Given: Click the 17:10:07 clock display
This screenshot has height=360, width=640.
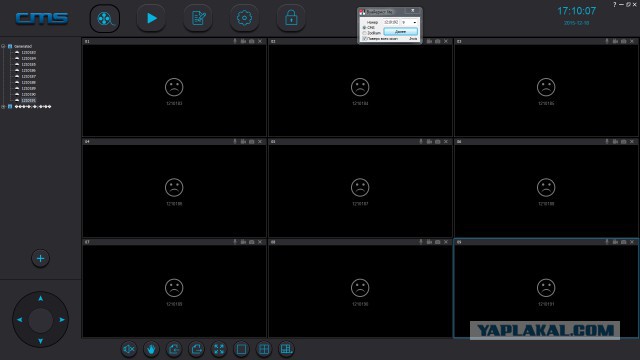Looking at the screenshot, I should pos(577,11).
